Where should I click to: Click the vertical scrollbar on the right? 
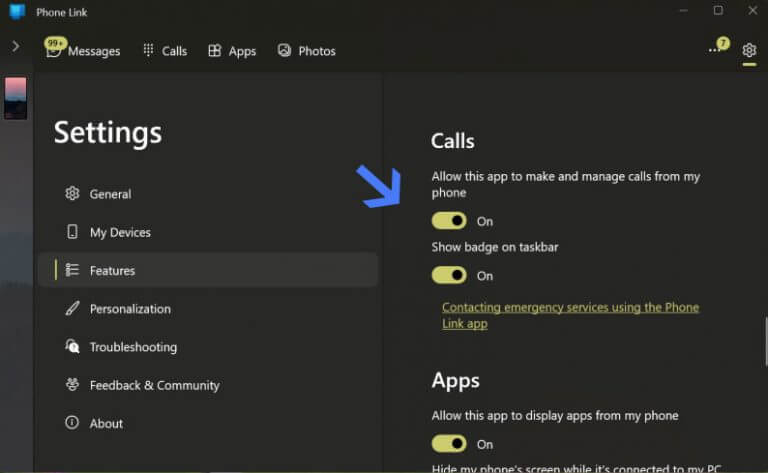[x=766, y=341]
